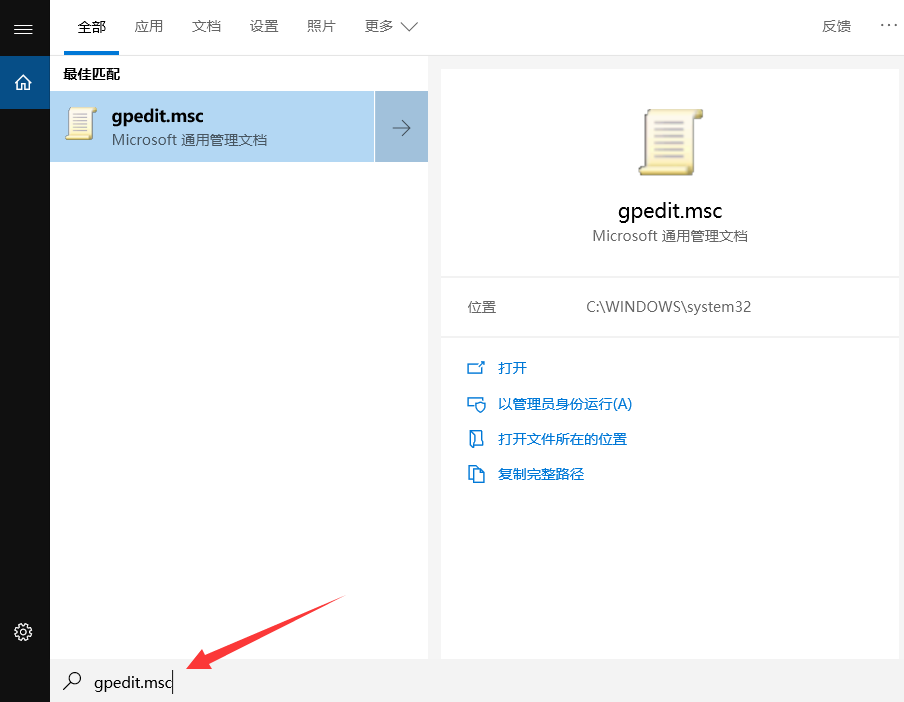904x702 pixels.
Task: Click the 打开 link
Action: pos(512,368)
